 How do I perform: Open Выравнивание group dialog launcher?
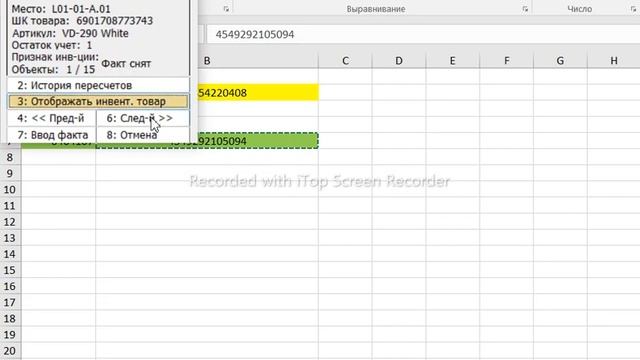[525, 9]
